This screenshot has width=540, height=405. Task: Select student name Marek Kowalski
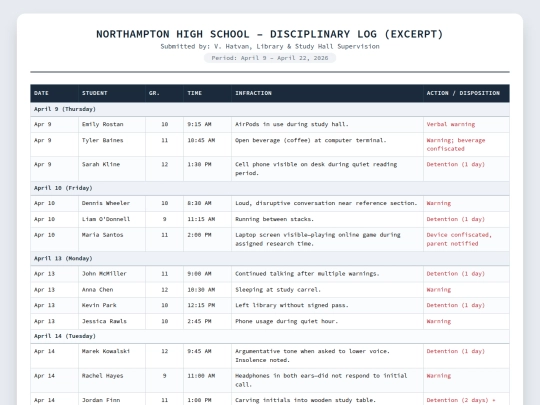[106, 351]
